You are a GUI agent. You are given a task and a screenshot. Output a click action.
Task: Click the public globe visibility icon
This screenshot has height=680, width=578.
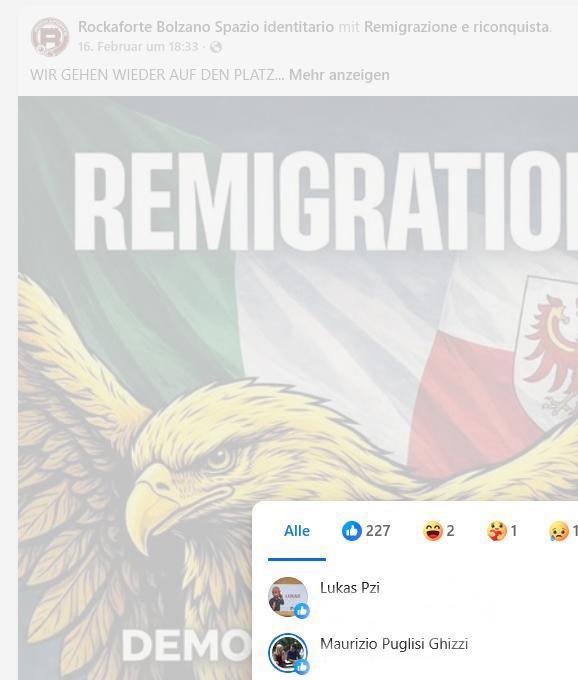coord(216,47)
